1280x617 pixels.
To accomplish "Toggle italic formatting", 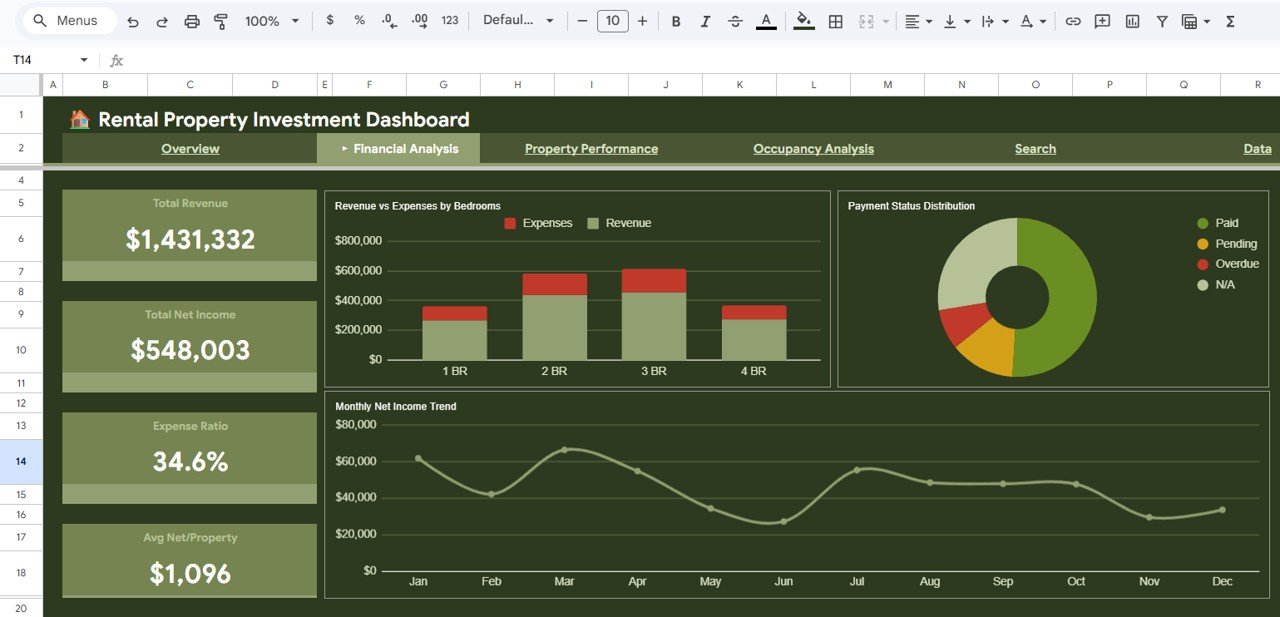I will click(706, 20).
